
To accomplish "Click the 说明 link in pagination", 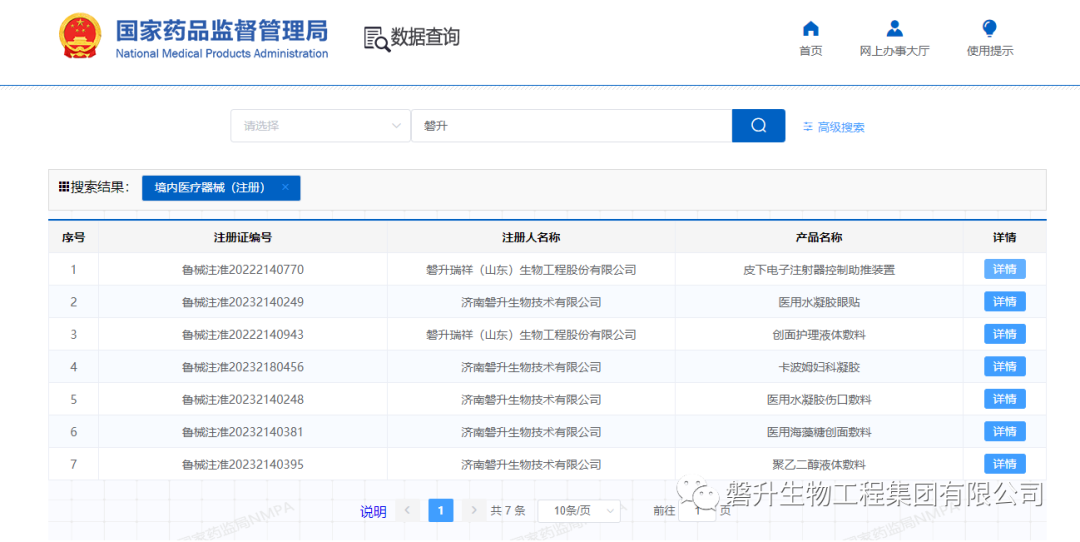I will [373, 512].
